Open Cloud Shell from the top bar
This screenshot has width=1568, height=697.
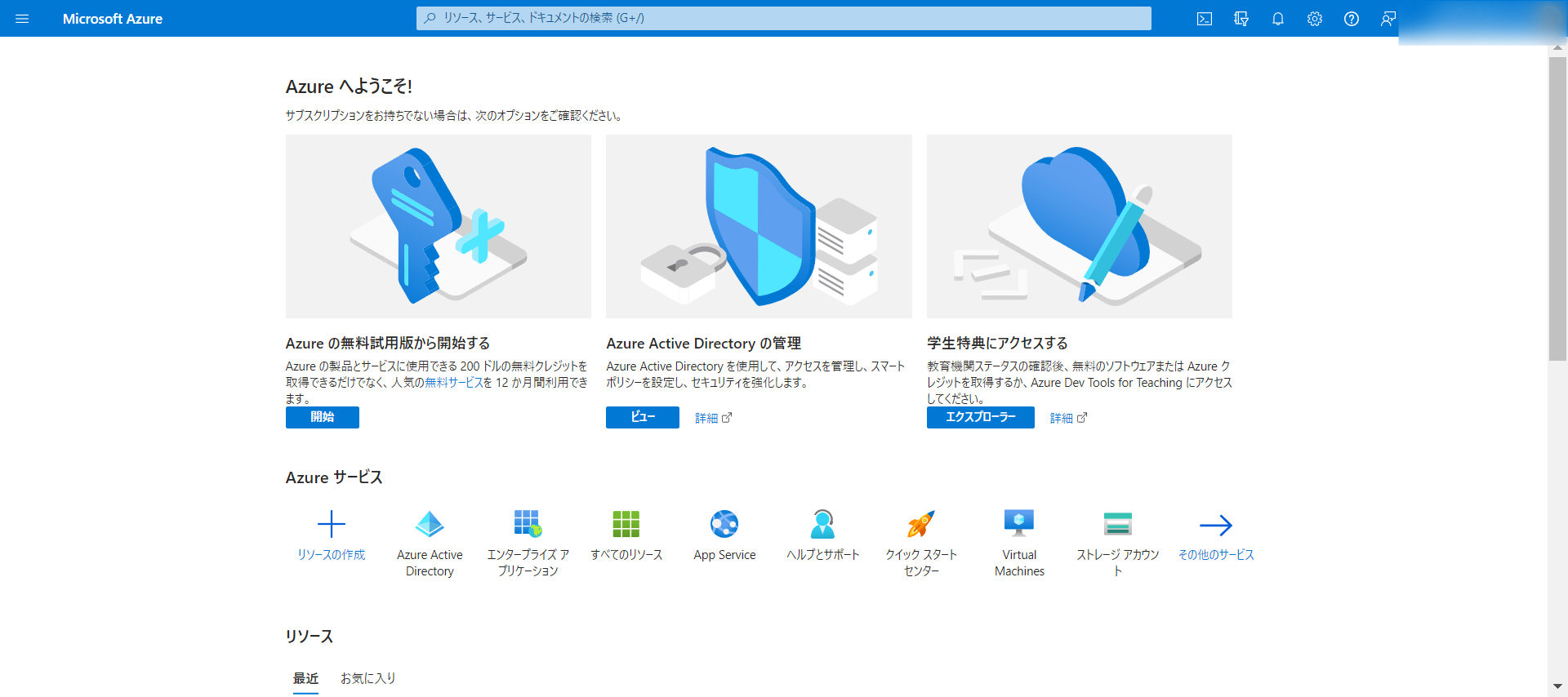click(1205, 19)
